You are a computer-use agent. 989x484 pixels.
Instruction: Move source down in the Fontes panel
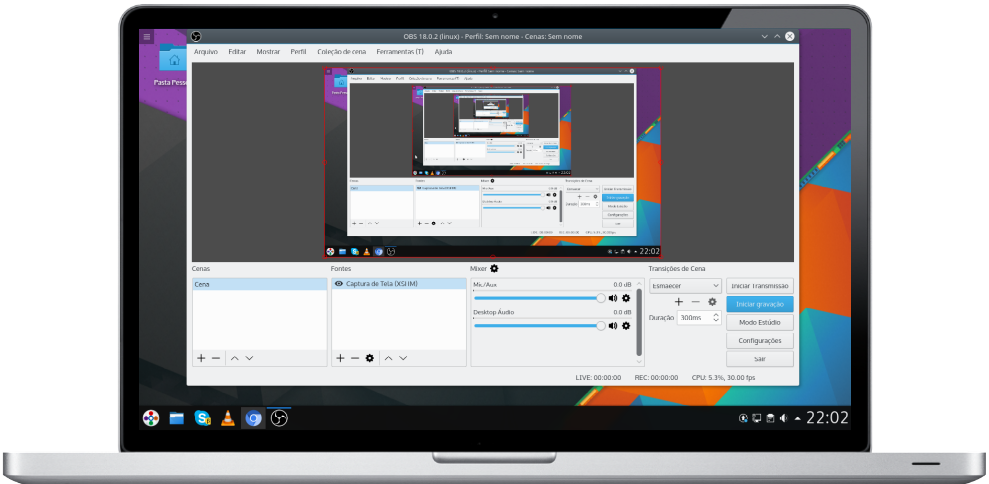[403, 358]
